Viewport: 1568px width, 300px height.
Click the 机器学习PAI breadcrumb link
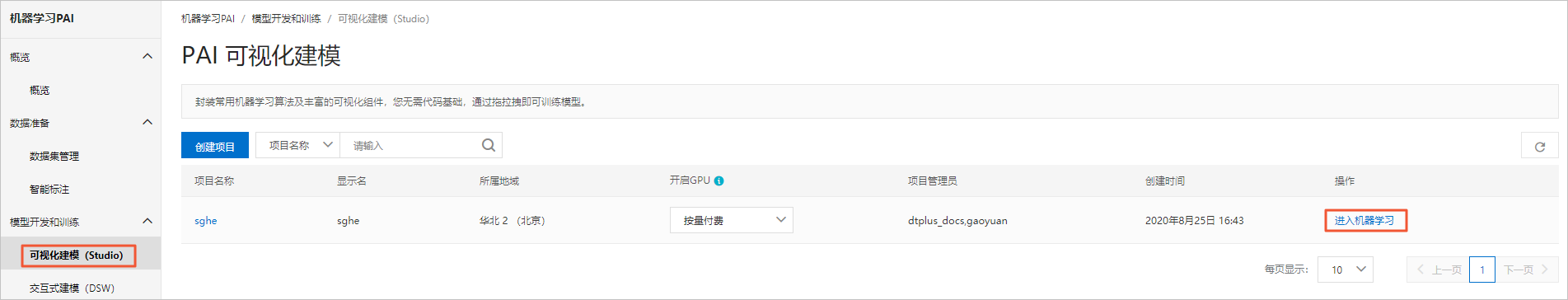pyautogui.click(x=208, y=18)
